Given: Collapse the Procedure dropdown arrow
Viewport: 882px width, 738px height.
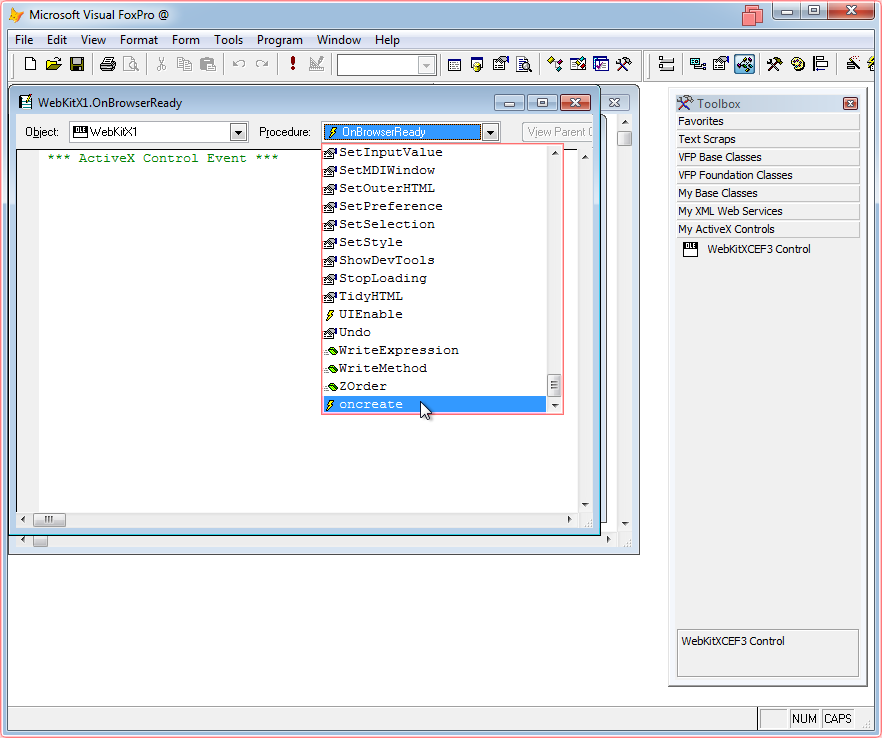Looking at the screenshot, I should [490, 132].
